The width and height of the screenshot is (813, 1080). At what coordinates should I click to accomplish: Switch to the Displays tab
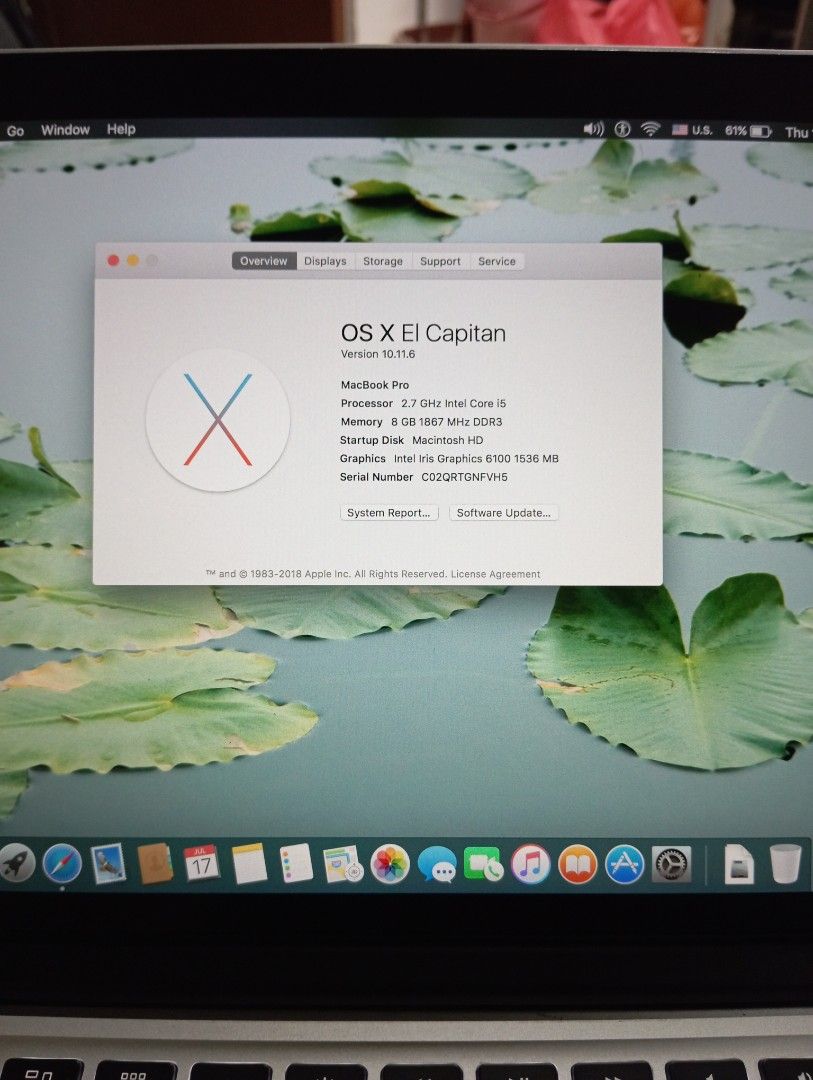coord(325,261)
